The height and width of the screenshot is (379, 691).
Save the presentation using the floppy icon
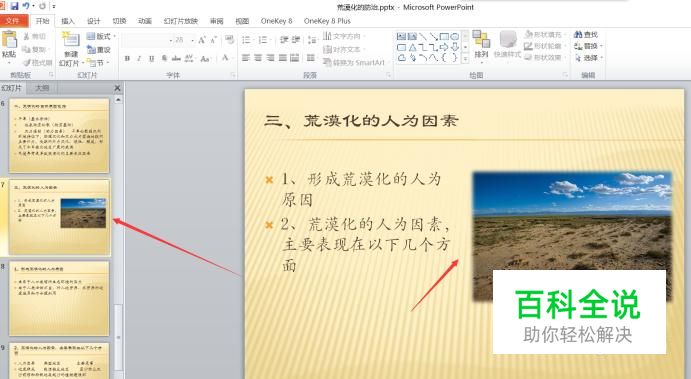pos(15,6)
